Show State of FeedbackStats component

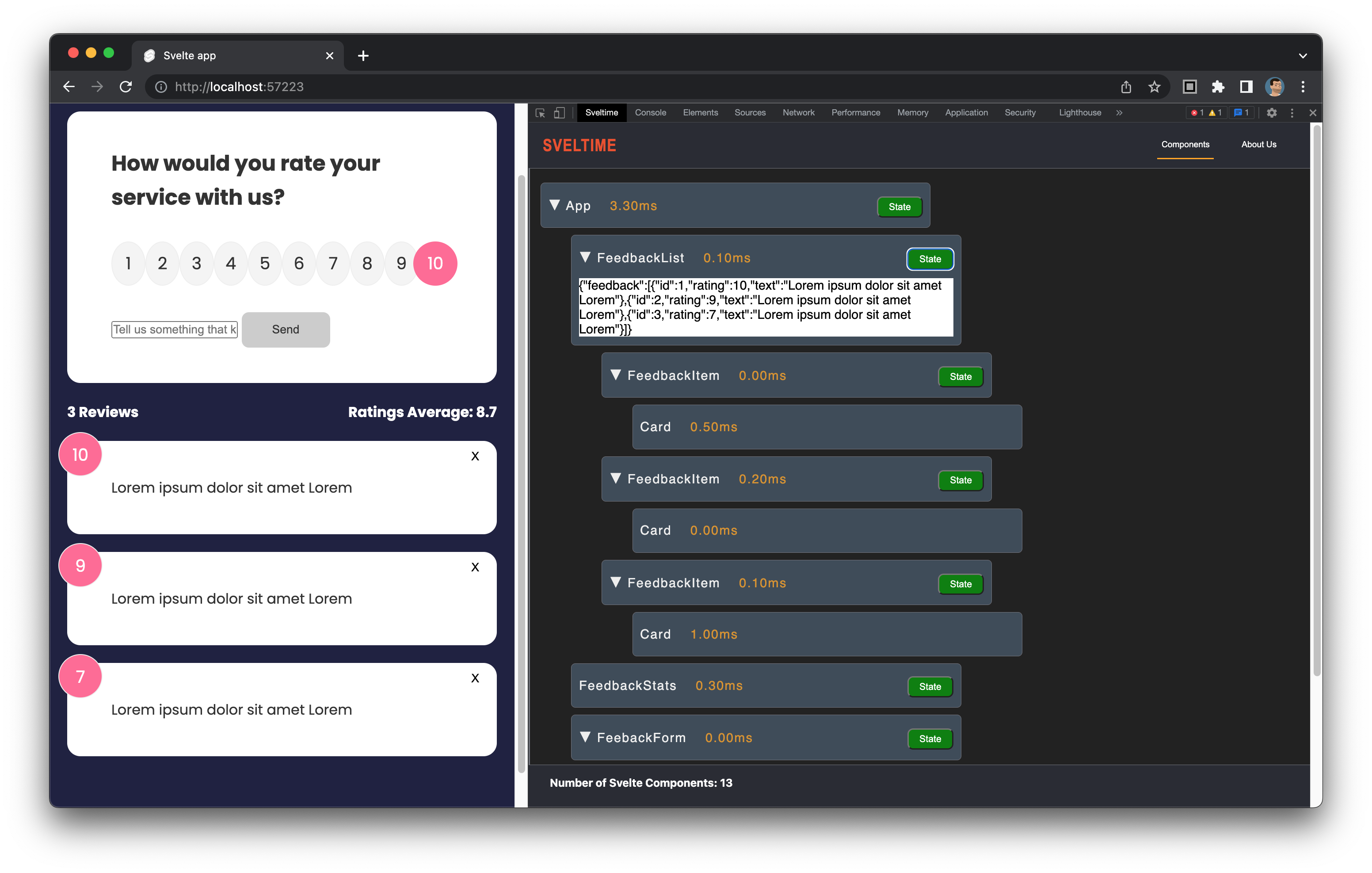pos(929,686)
